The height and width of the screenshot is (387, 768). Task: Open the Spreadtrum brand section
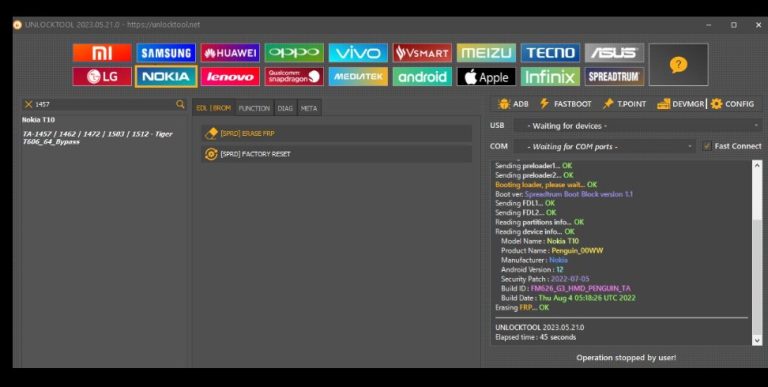614,76
